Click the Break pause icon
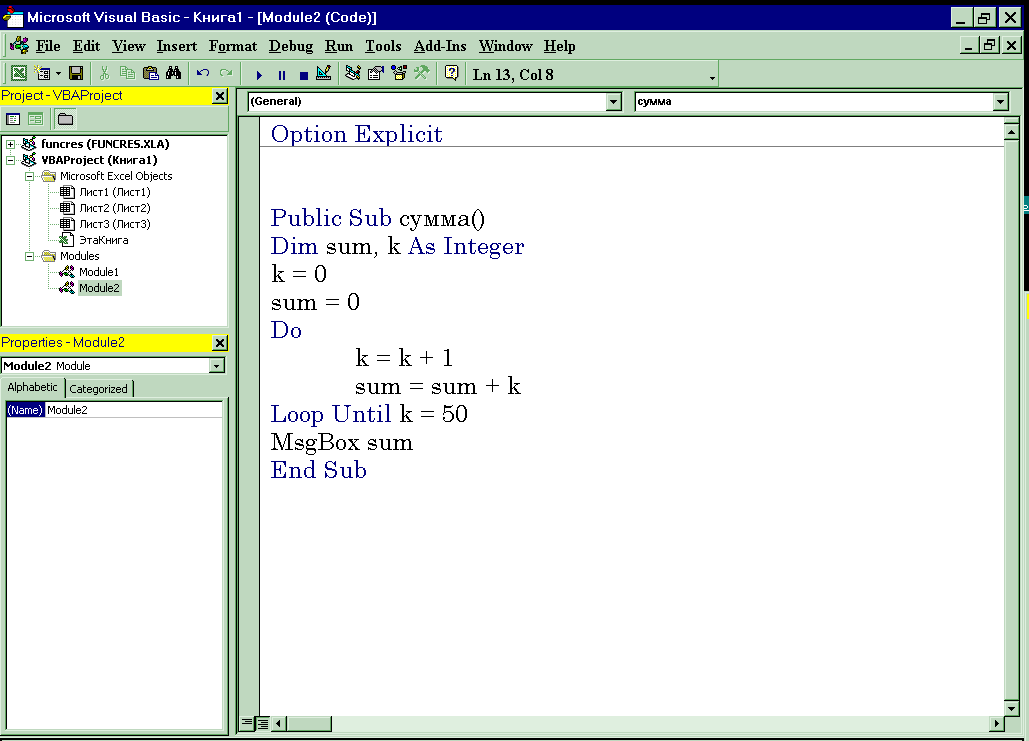Viewport: 1029px width, 741px height. click(282, 75)
